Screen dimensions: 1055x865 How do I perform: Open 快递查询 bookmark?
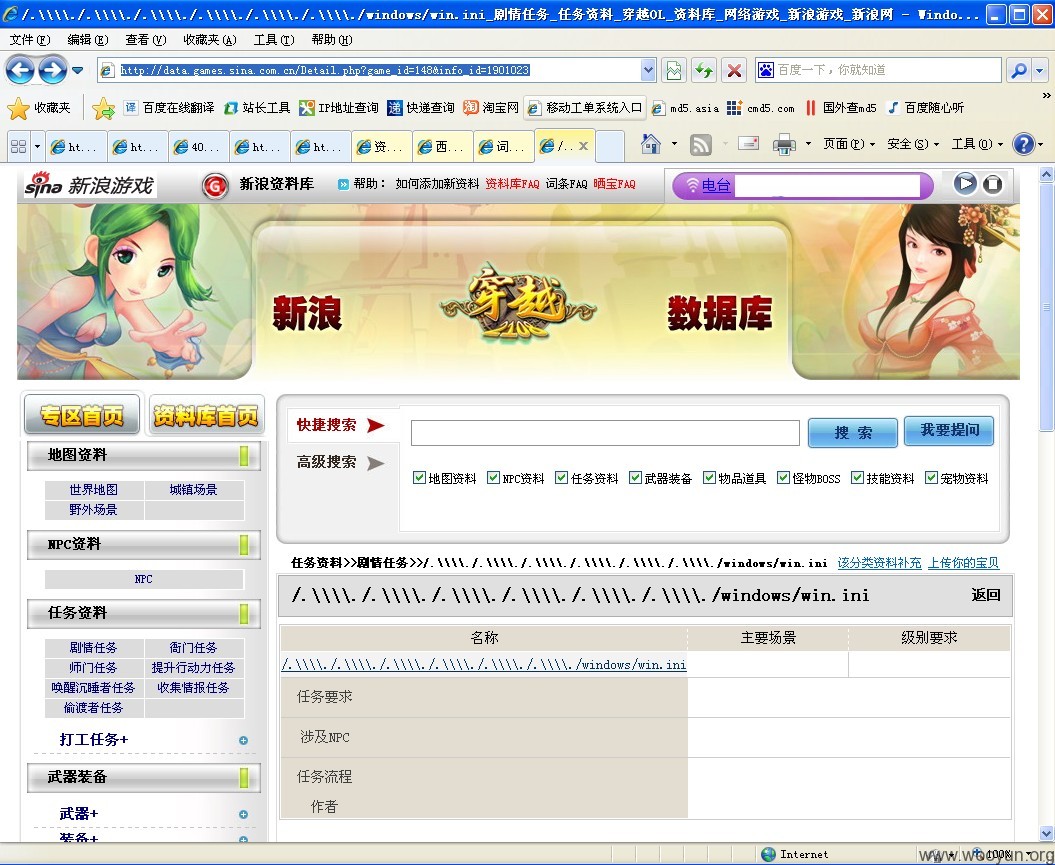click(x=421, y=108)
